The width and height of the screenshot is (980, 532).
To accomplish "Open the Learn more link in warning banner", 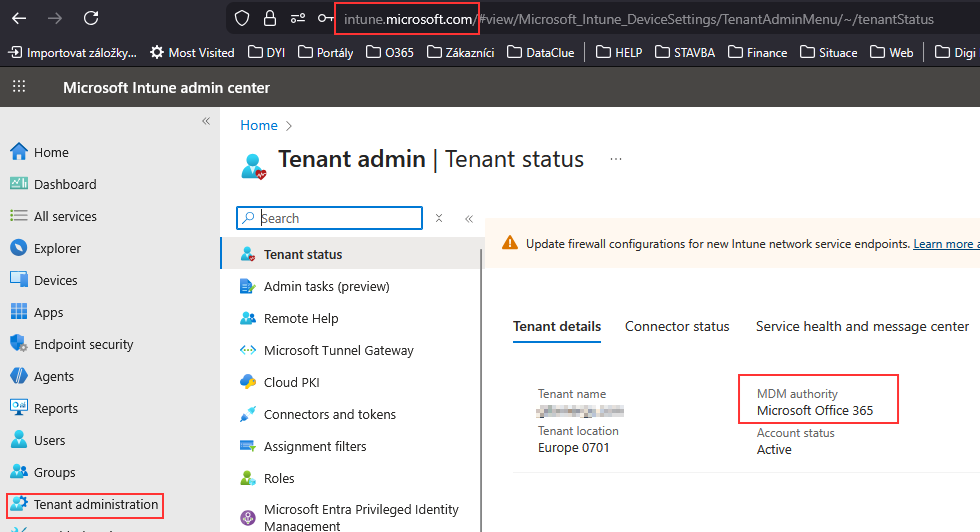I will click(x=944, y=244).
